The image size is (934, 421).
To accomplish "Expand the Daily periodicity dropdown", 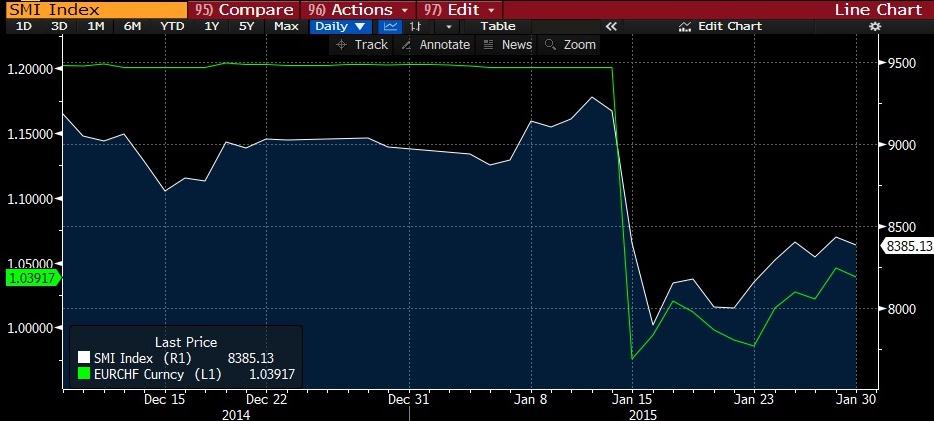I will tap(340, 26).
